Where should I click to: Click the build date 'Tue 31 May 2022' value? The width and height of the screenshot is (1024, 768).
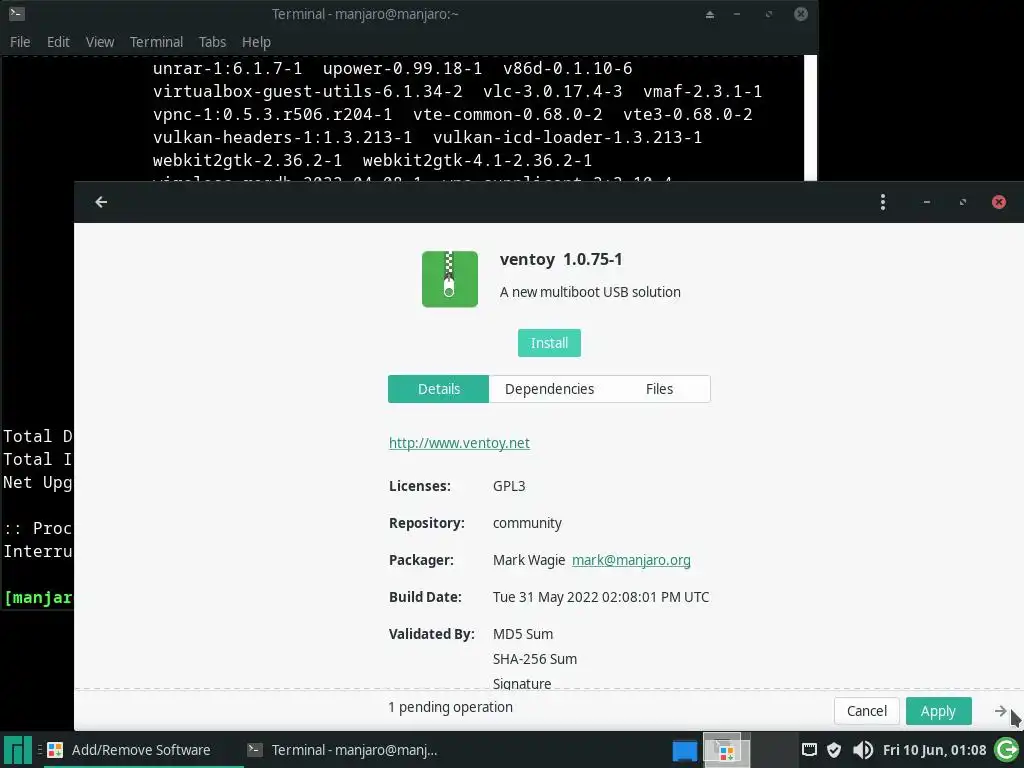click(x=601, y=597)
